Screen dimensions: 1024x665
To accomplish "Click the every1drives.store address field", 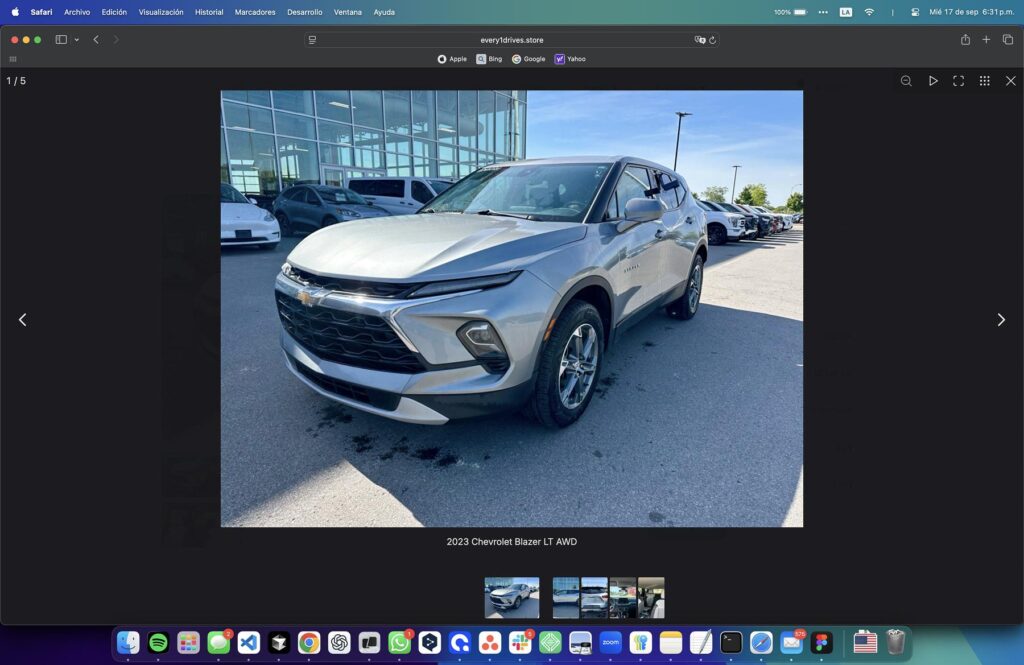I will click(x=510, y=40).
